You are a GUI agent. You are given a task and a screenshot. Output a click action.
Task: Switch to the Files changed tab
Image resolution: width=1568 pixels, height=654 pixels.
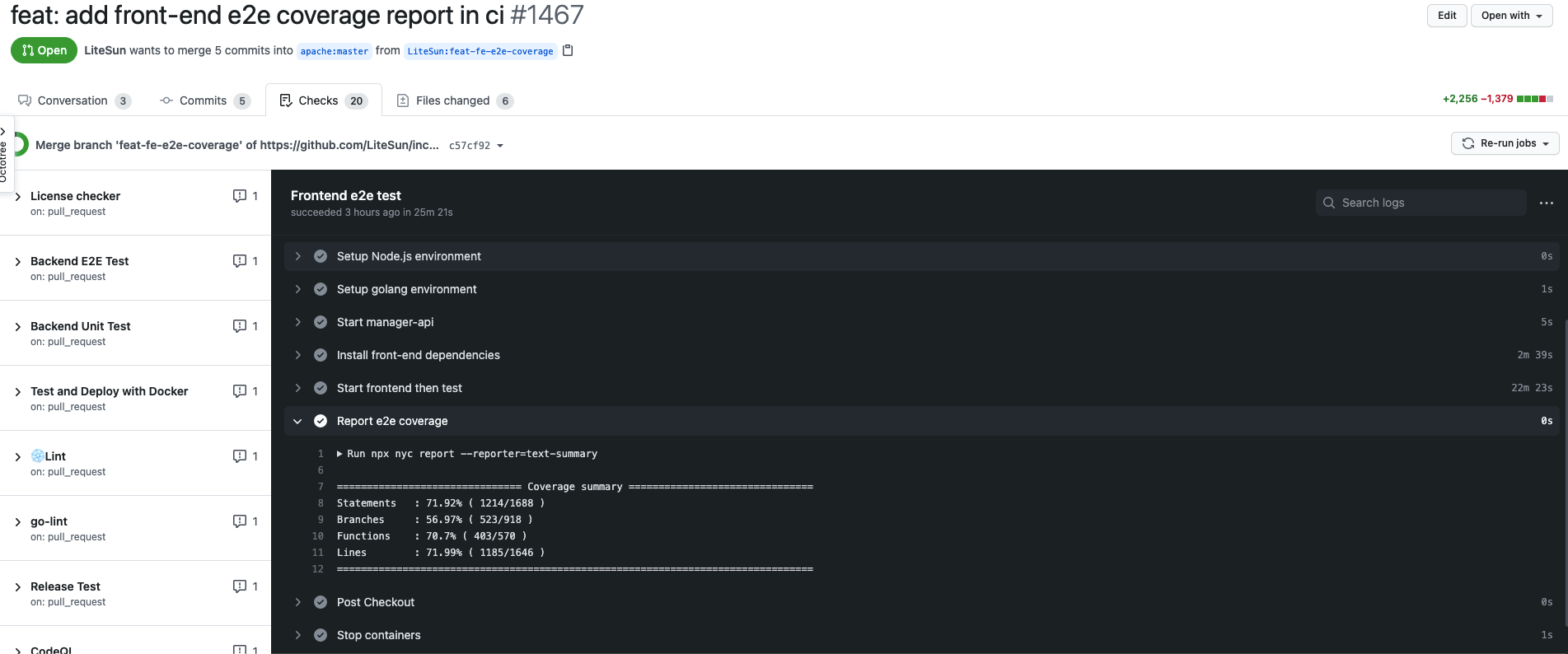click(455, 100)
